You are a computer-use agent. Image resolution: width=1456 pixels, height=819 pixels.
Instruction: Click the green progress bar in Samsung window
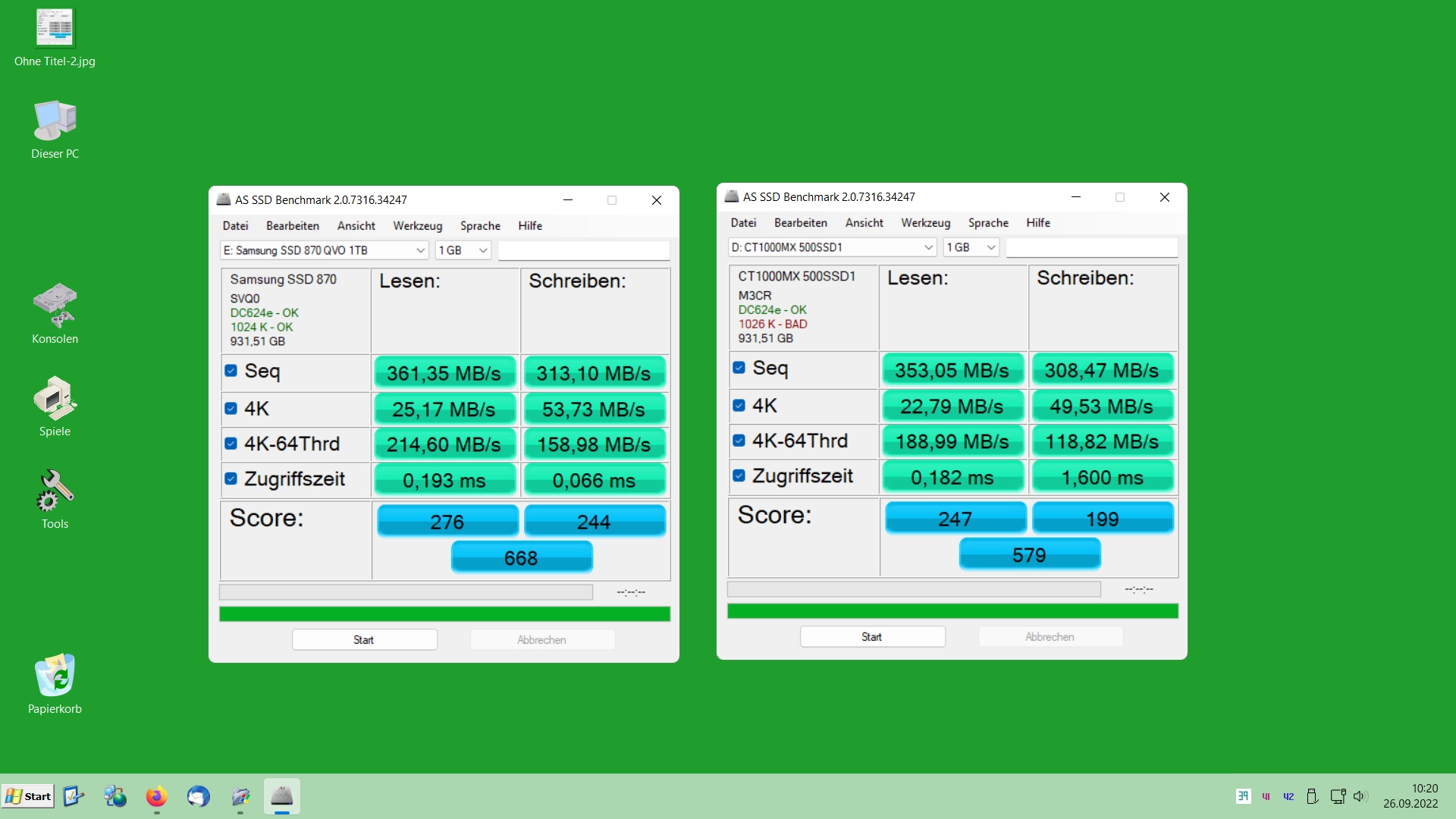[444, 614]
